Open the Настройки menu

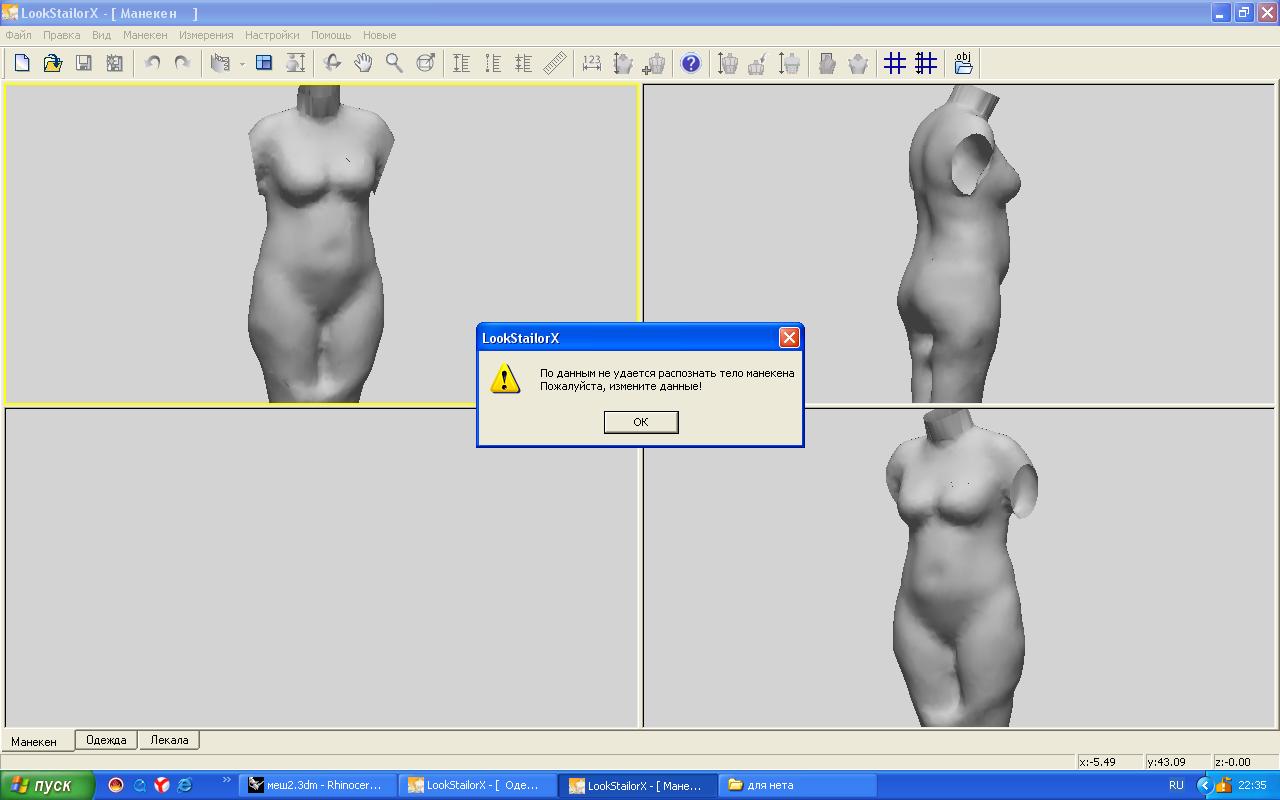272,35
